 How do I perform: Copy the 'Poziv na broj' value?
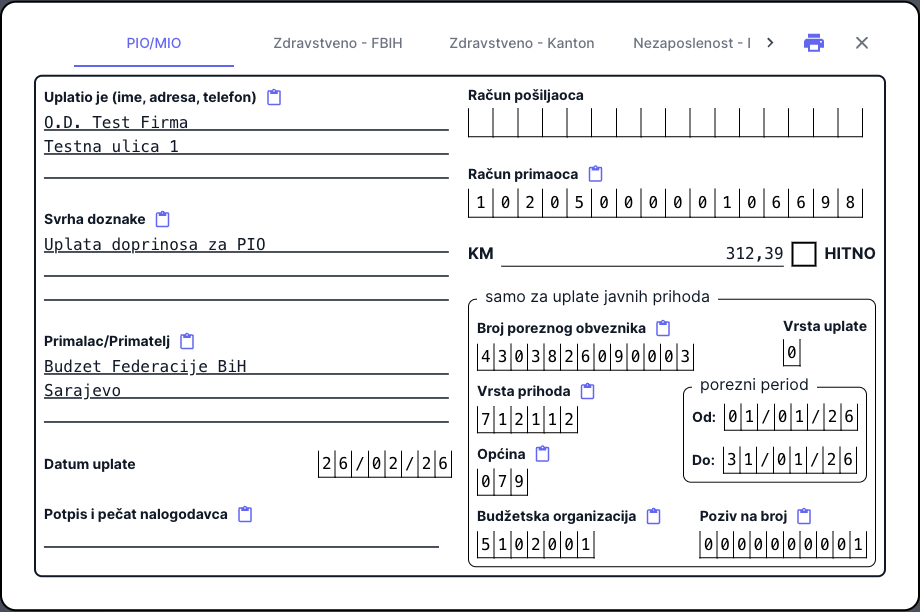click(804, 517)
